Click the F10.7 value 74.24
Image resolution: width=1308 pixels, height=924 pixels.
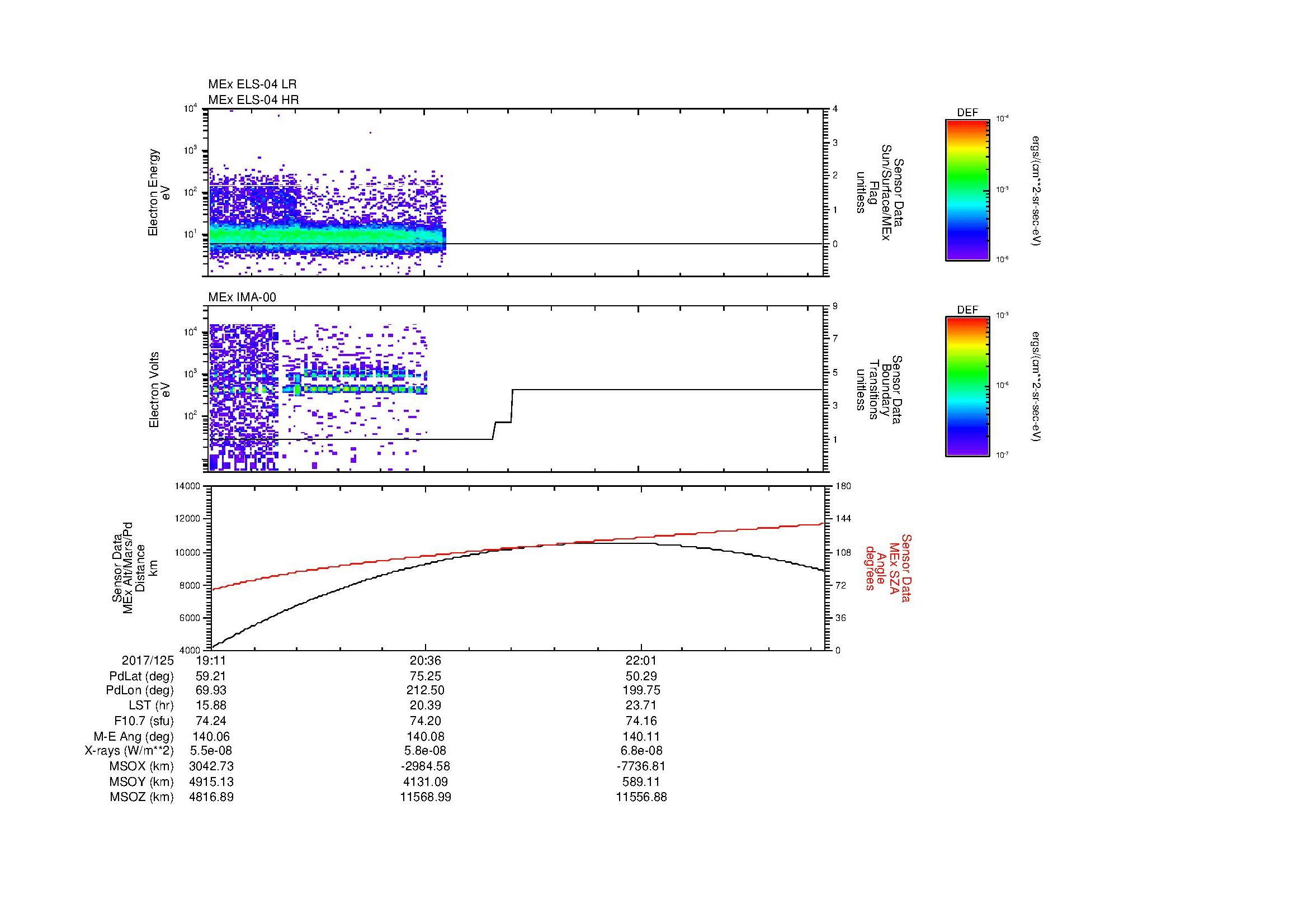211,721
